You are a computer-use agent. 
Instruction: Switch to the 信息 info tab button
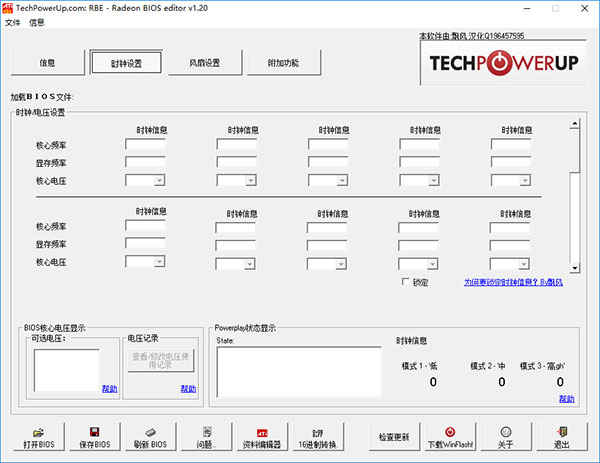(47, 63)
